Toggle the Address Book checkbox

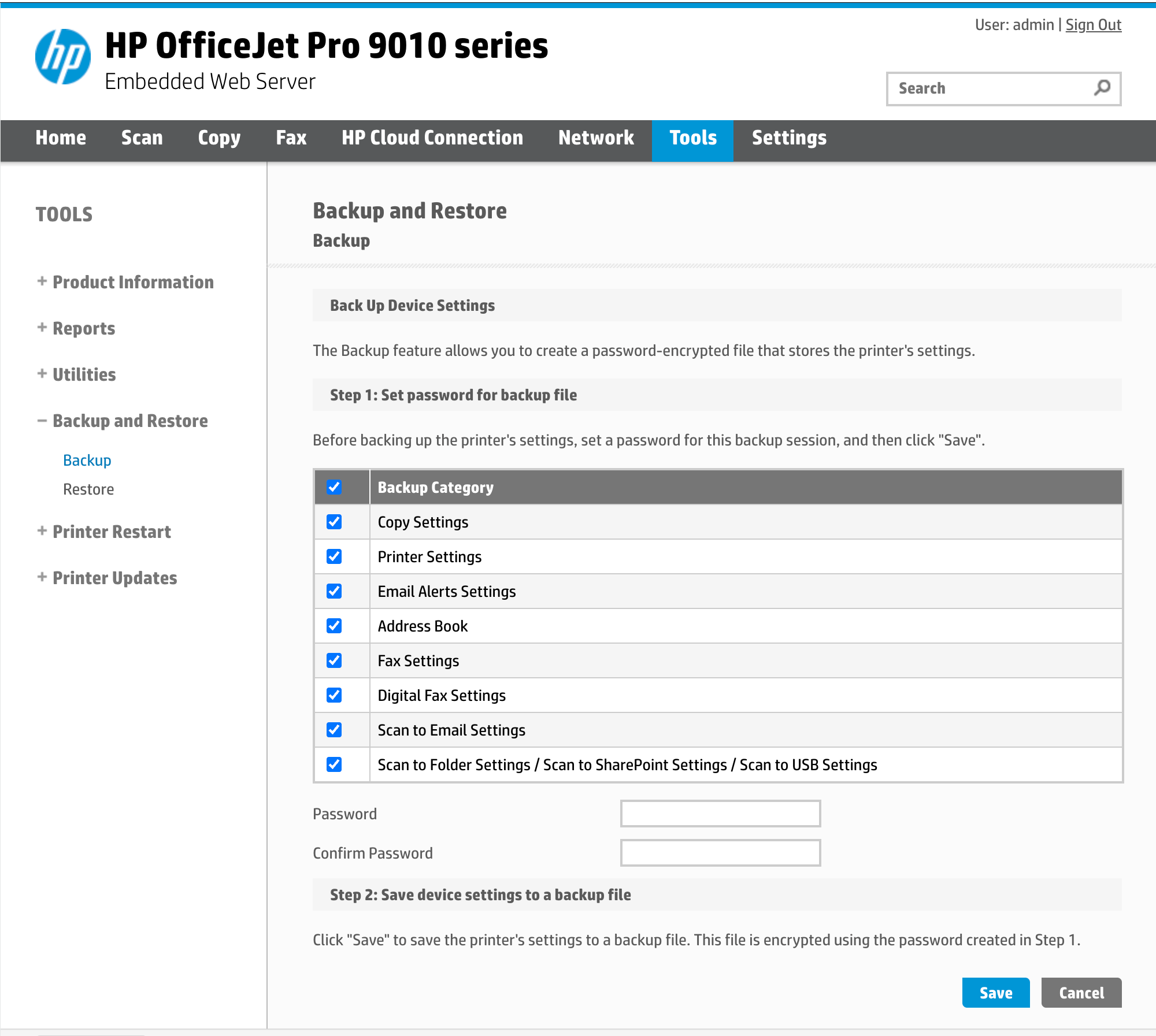click(x=334, y=626)
